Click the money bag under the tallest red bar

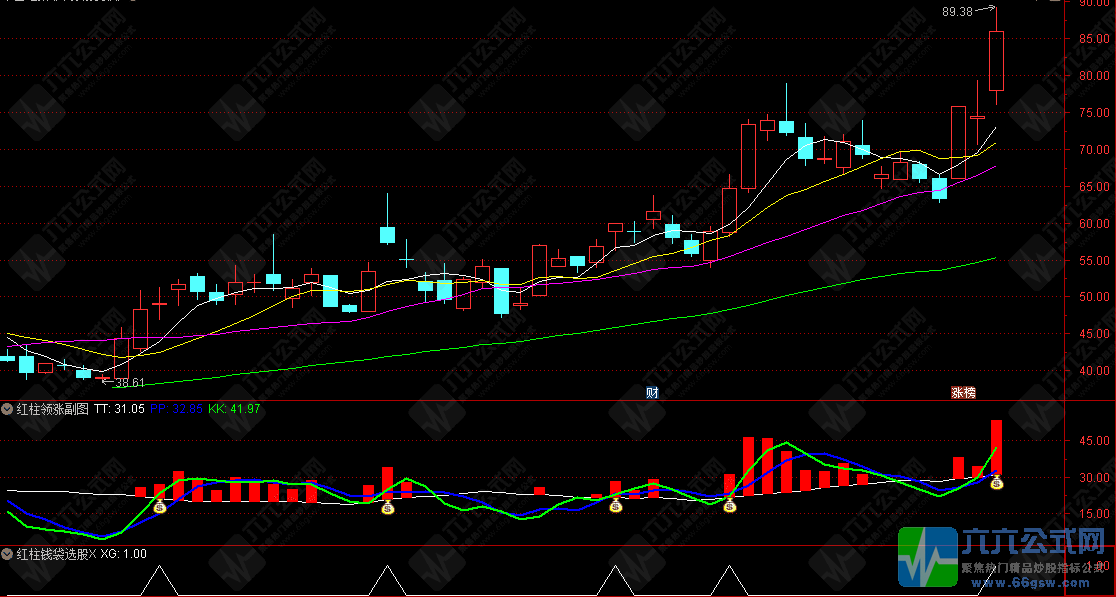997,482
